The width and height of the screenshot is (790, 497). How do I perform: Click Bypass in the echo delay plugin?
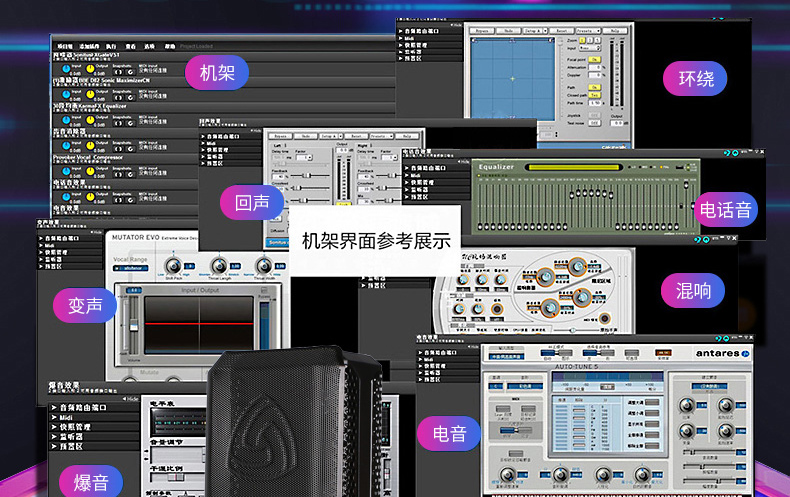pos(281,136)
